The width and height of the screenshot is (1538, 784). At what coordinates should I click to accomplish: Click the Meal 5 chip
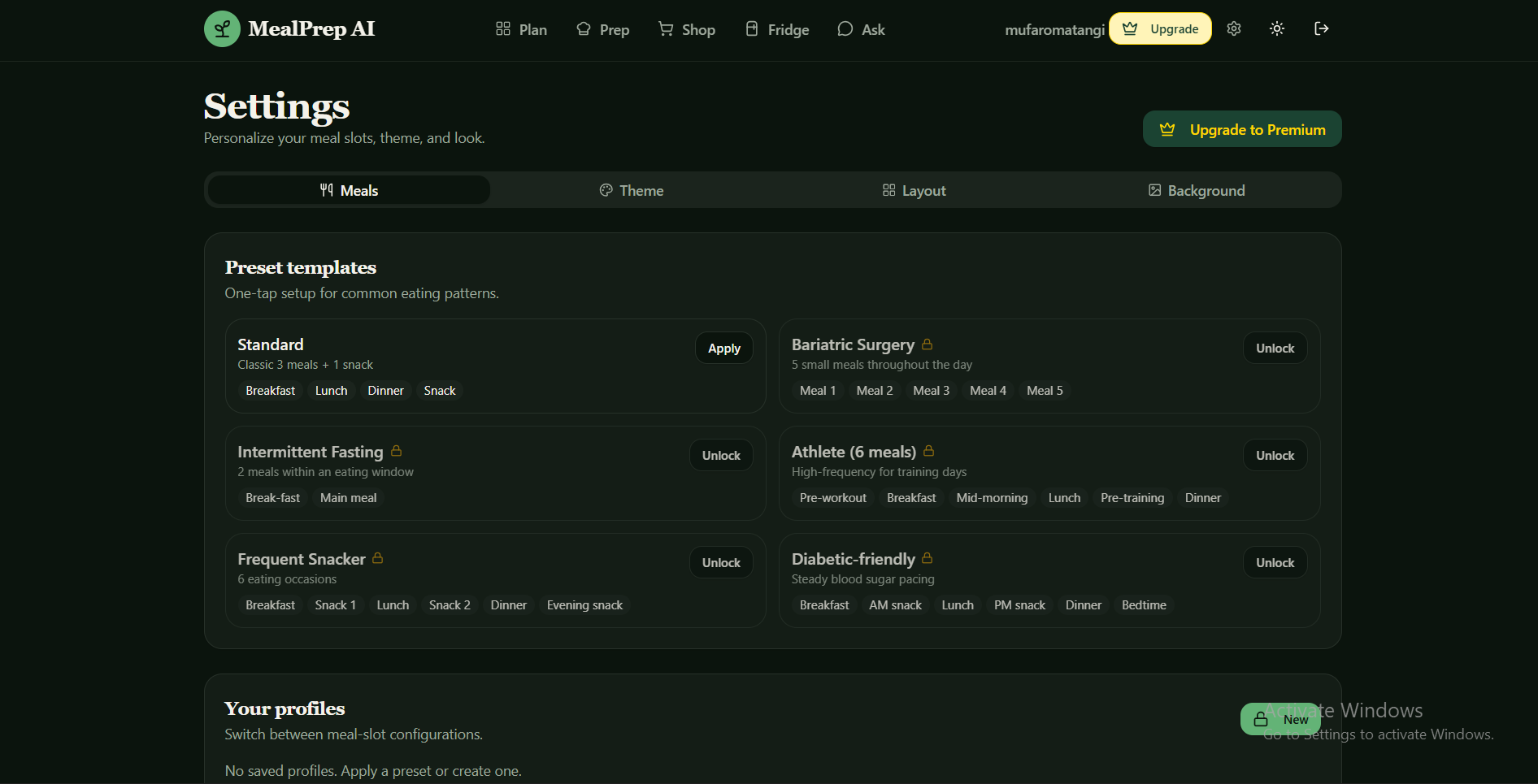pyautogui.click(x=1045, y=391)
